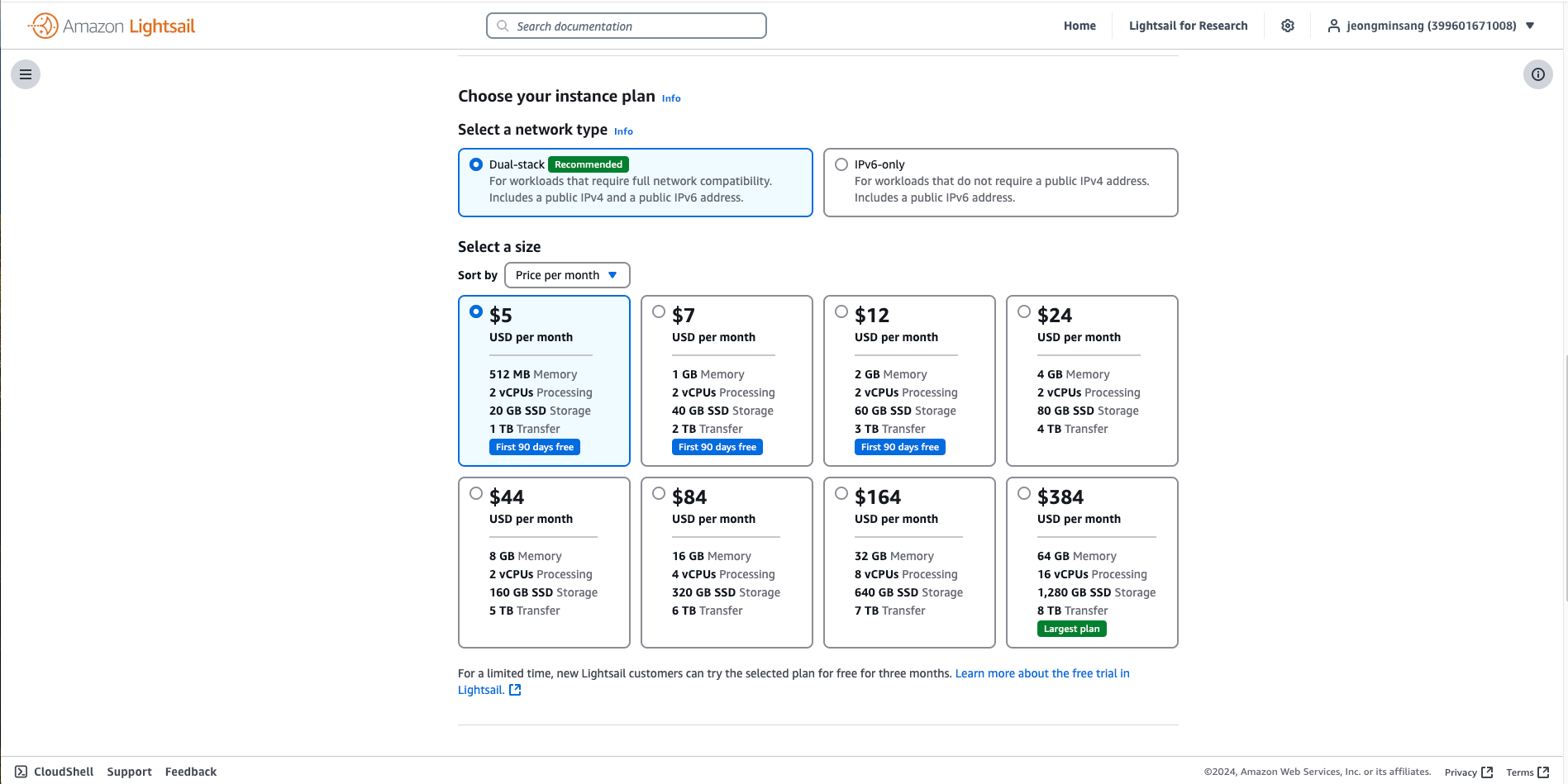This screenshot has width=1568, height=784.
Task: Click the Amazon Lightsail logo
Action: (112, 26)
